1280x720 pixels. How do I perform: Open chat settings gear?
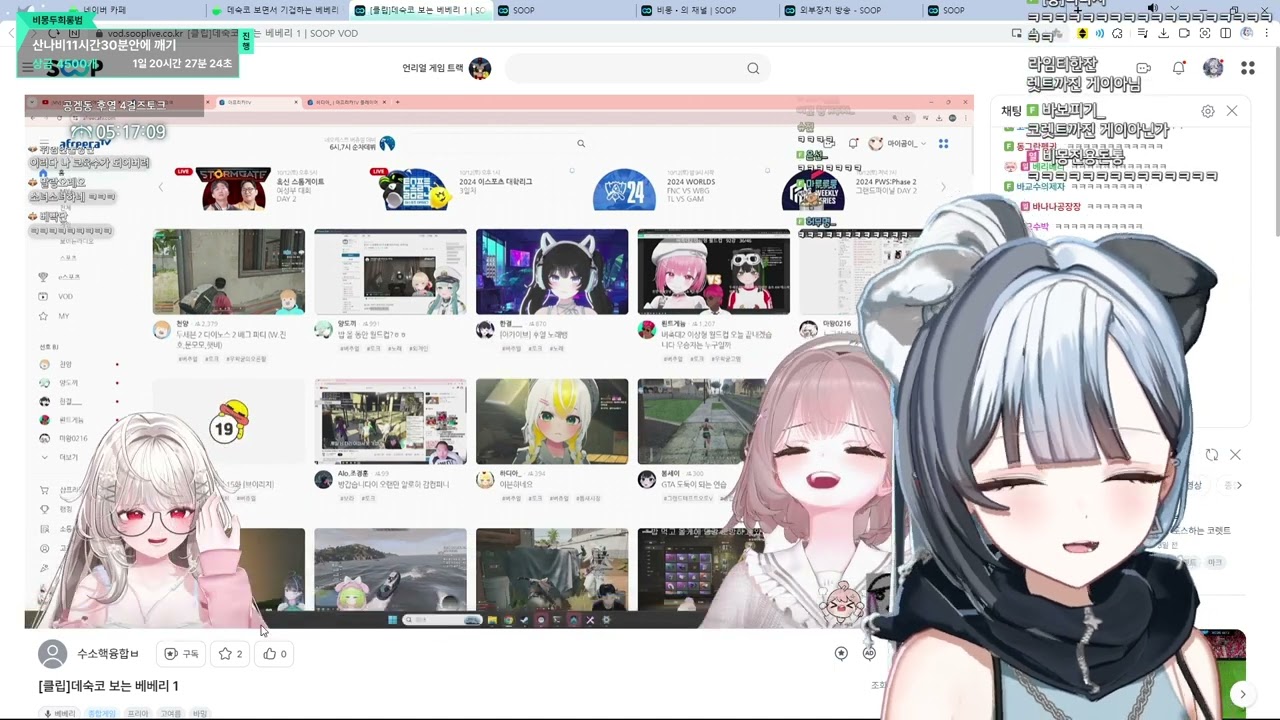(x=1208, y=111)
